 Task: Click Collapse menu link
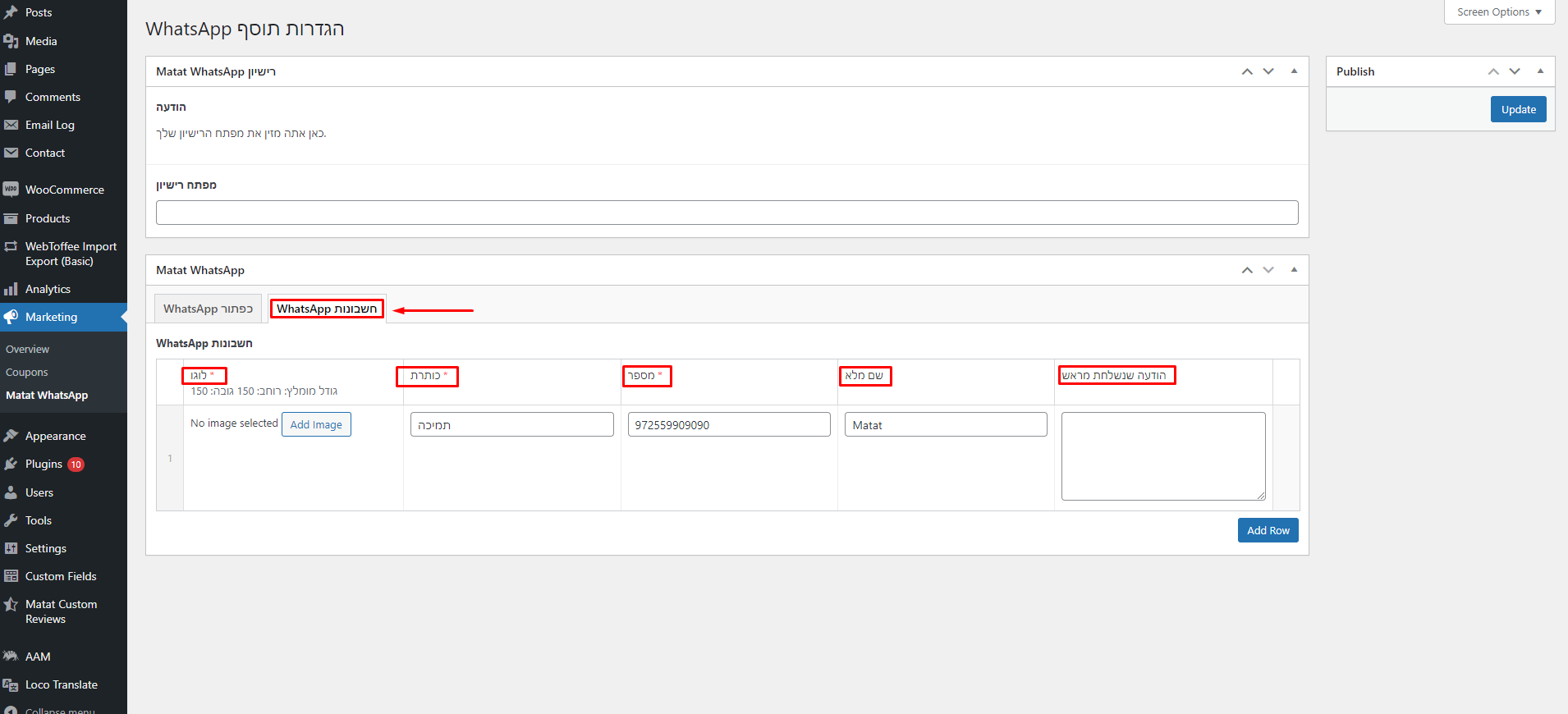pos(59,710)
